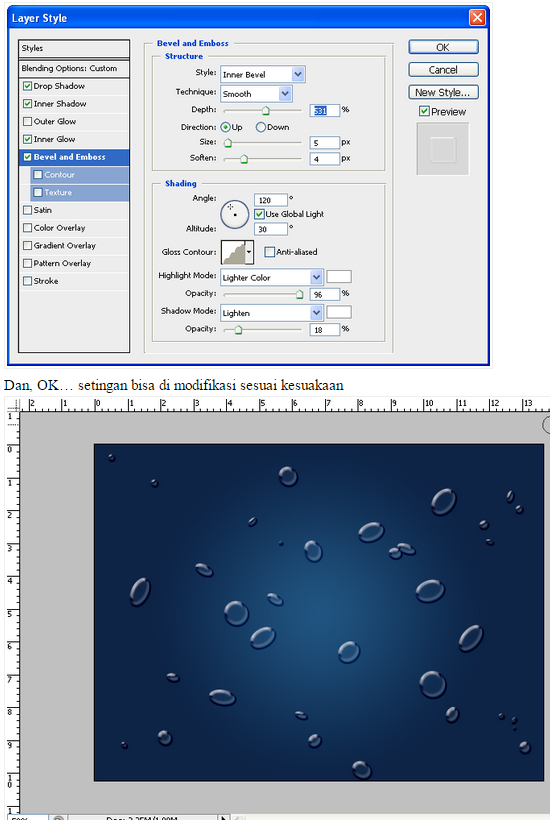Image resolution: width=550 pixels, height=820 pixels.
Task: Click the Angle value field
Action: (x=271, y=200)
